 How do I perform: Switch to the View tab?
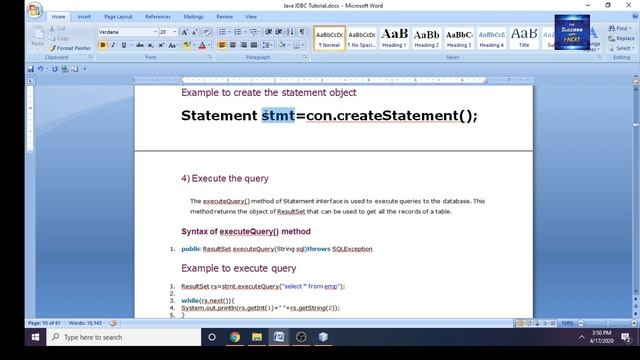(x=251, y=17)
